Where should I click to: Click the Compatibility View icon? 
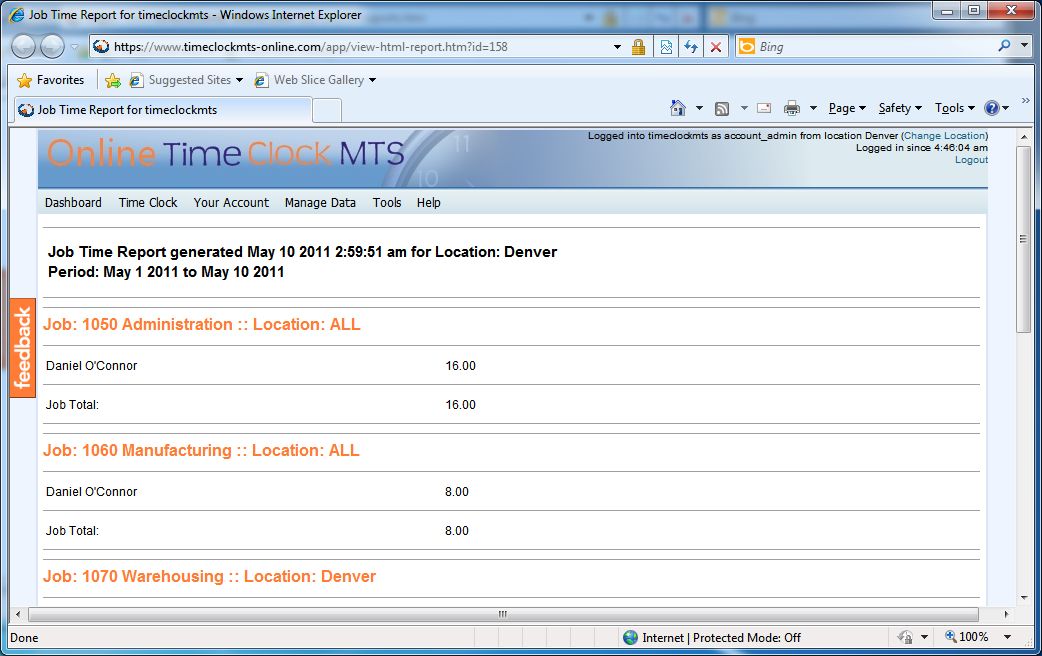pos(666,47)
